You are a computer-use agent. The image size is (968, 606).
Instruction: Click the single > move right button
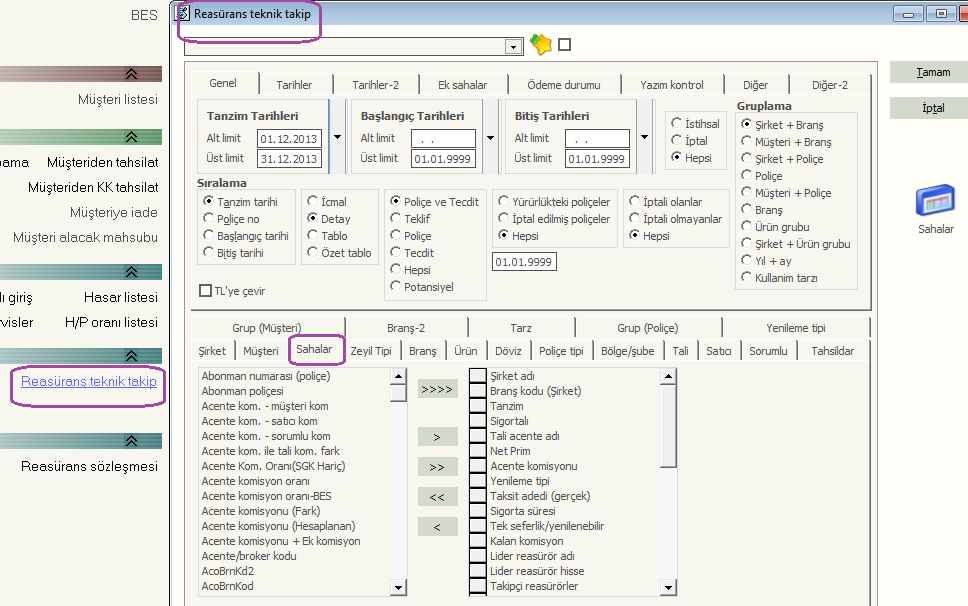(x=437, y=437)
